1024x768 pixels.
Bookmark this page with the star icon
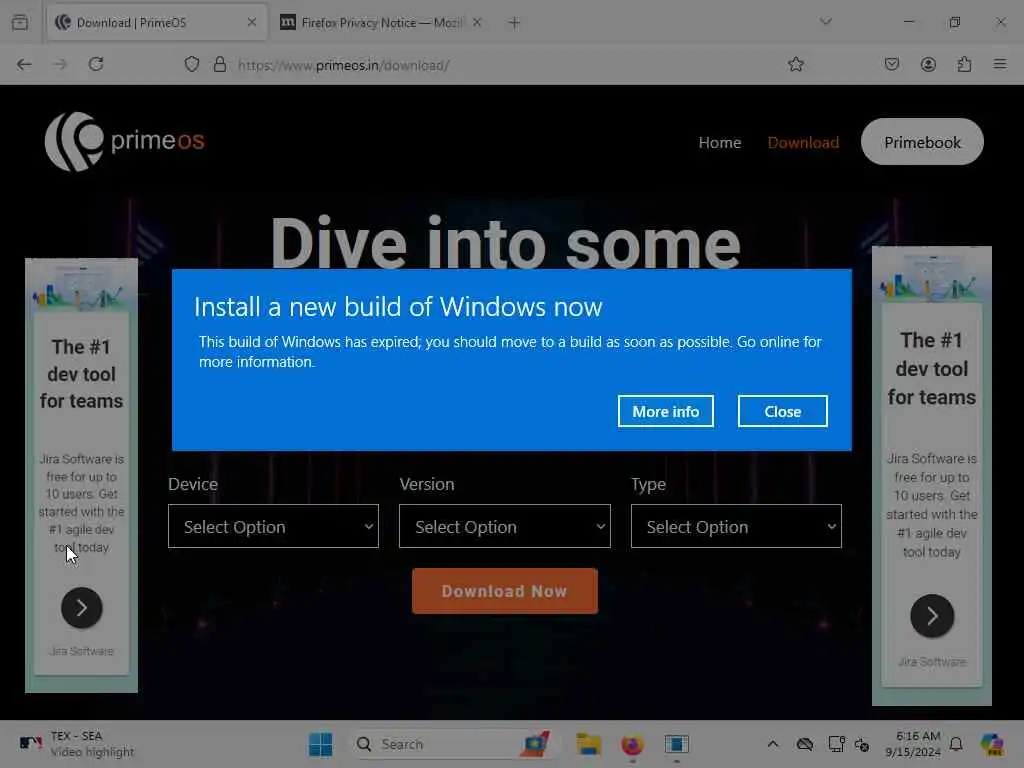(x=795, y=64)
